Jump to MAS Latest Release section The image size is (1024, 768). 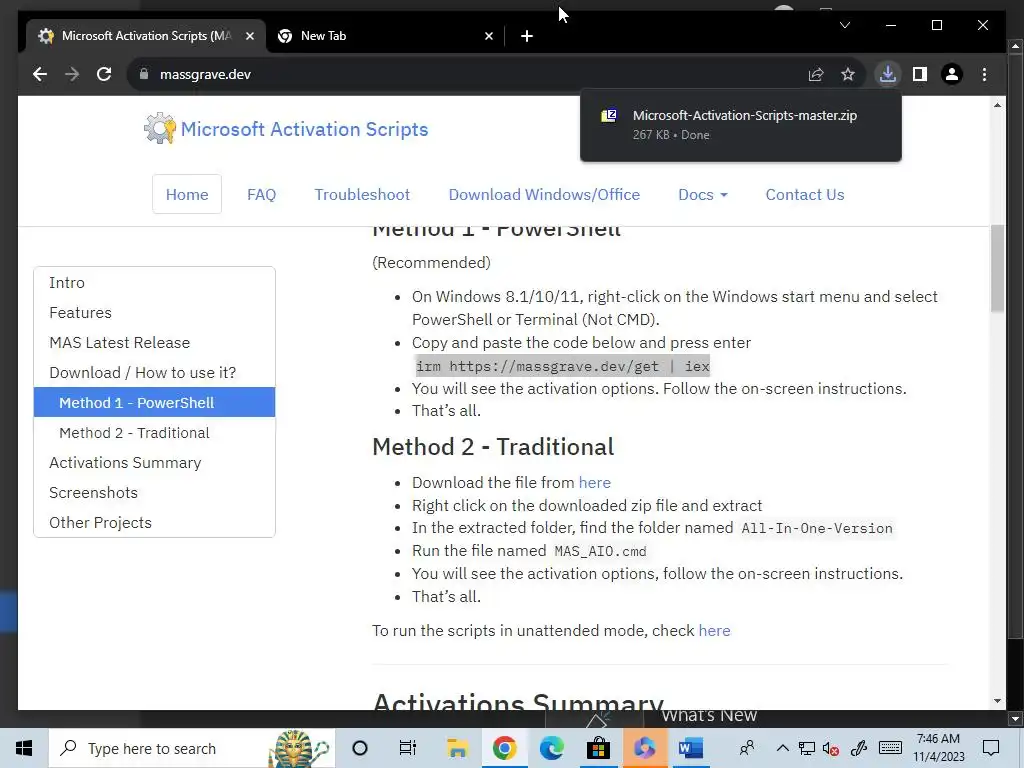click(x=154, y=343)
